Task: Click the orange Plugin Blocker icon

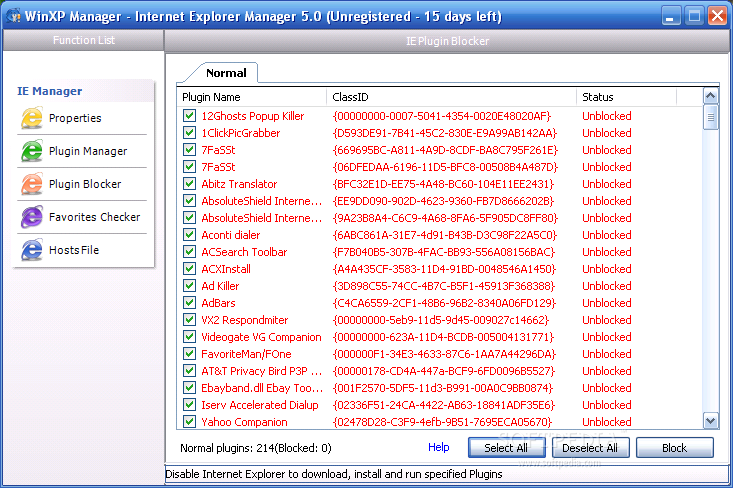Action: (x=32, y=184)
